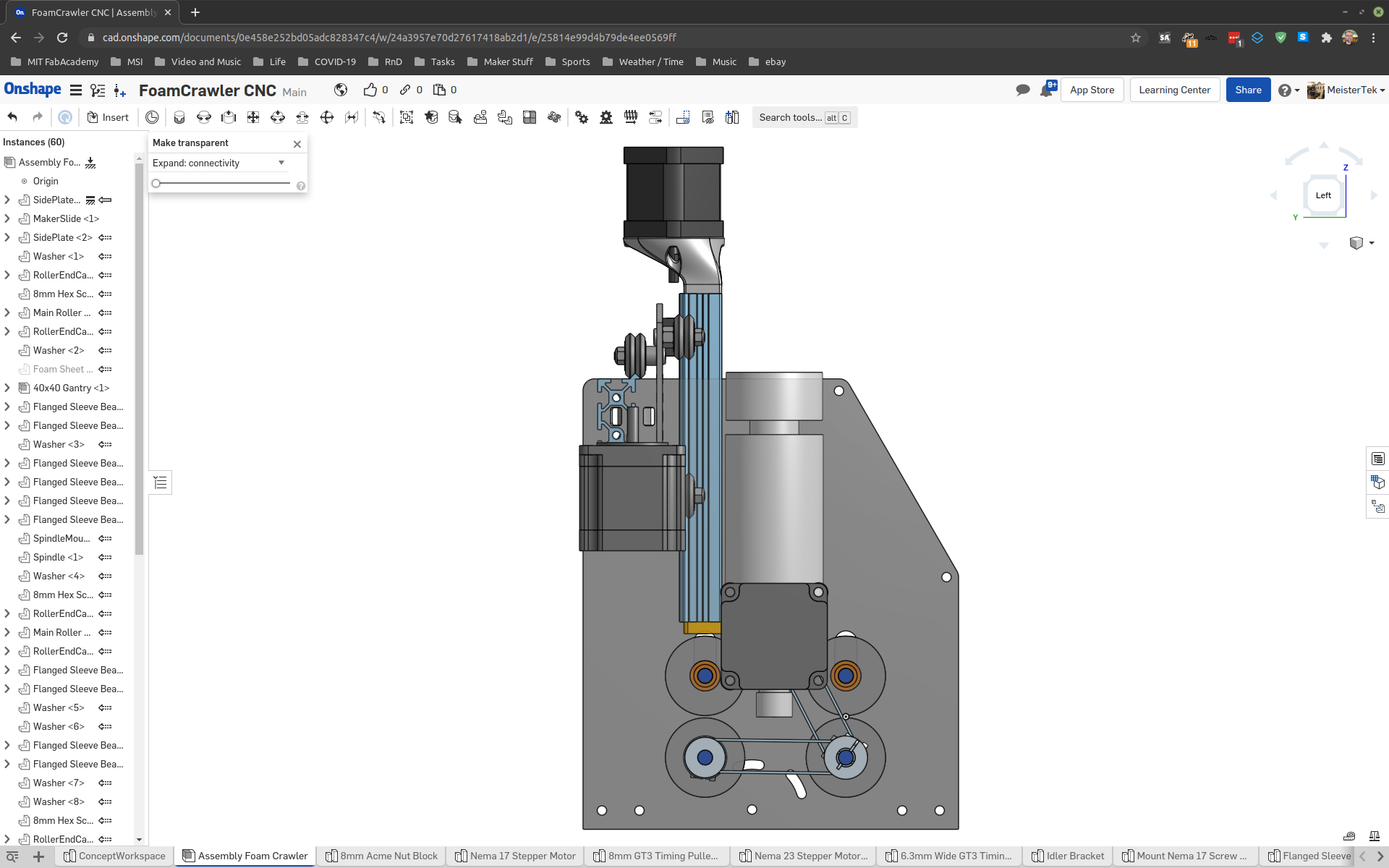
Task: Switch to the ConceptWorkspace tab
Action: (x=115, y=856)
